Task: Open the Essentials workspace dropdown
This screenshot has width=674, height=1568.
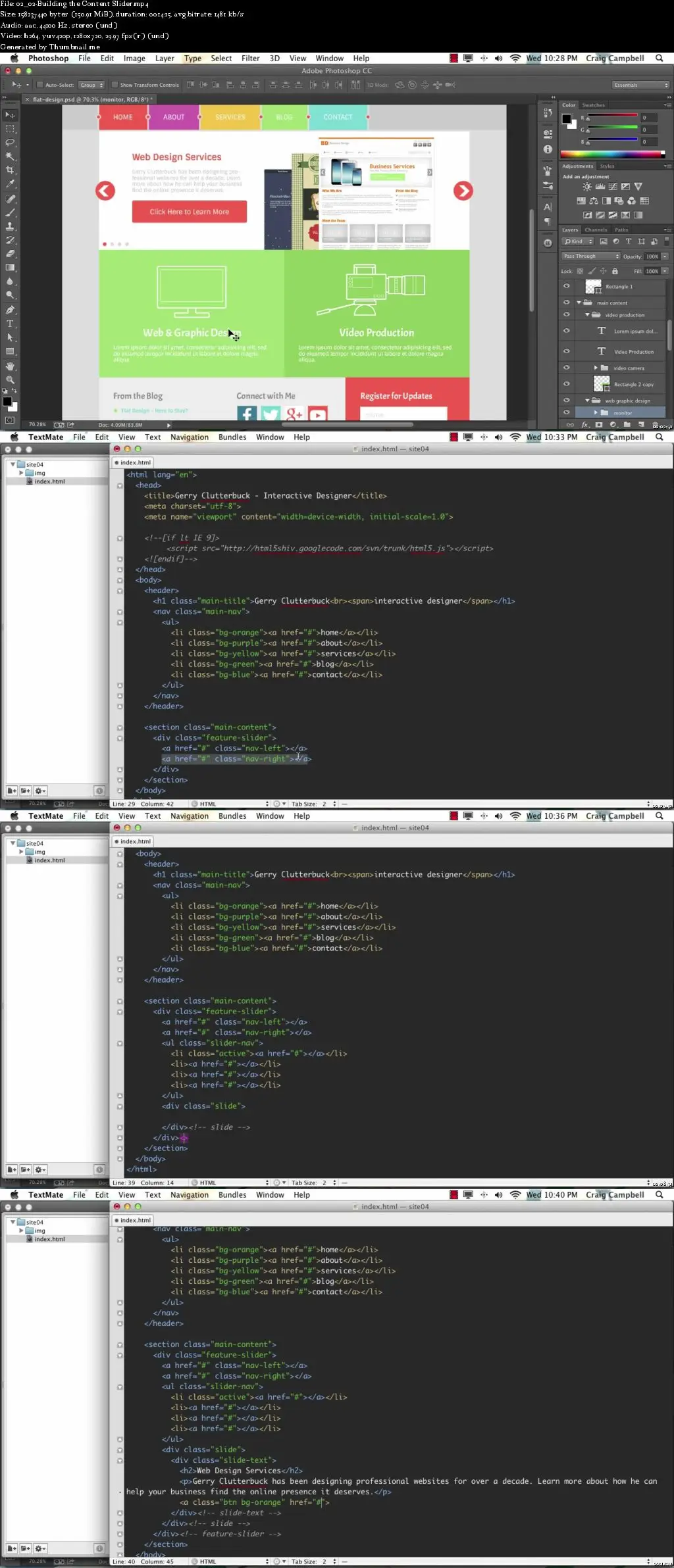Action: [640, 85]
